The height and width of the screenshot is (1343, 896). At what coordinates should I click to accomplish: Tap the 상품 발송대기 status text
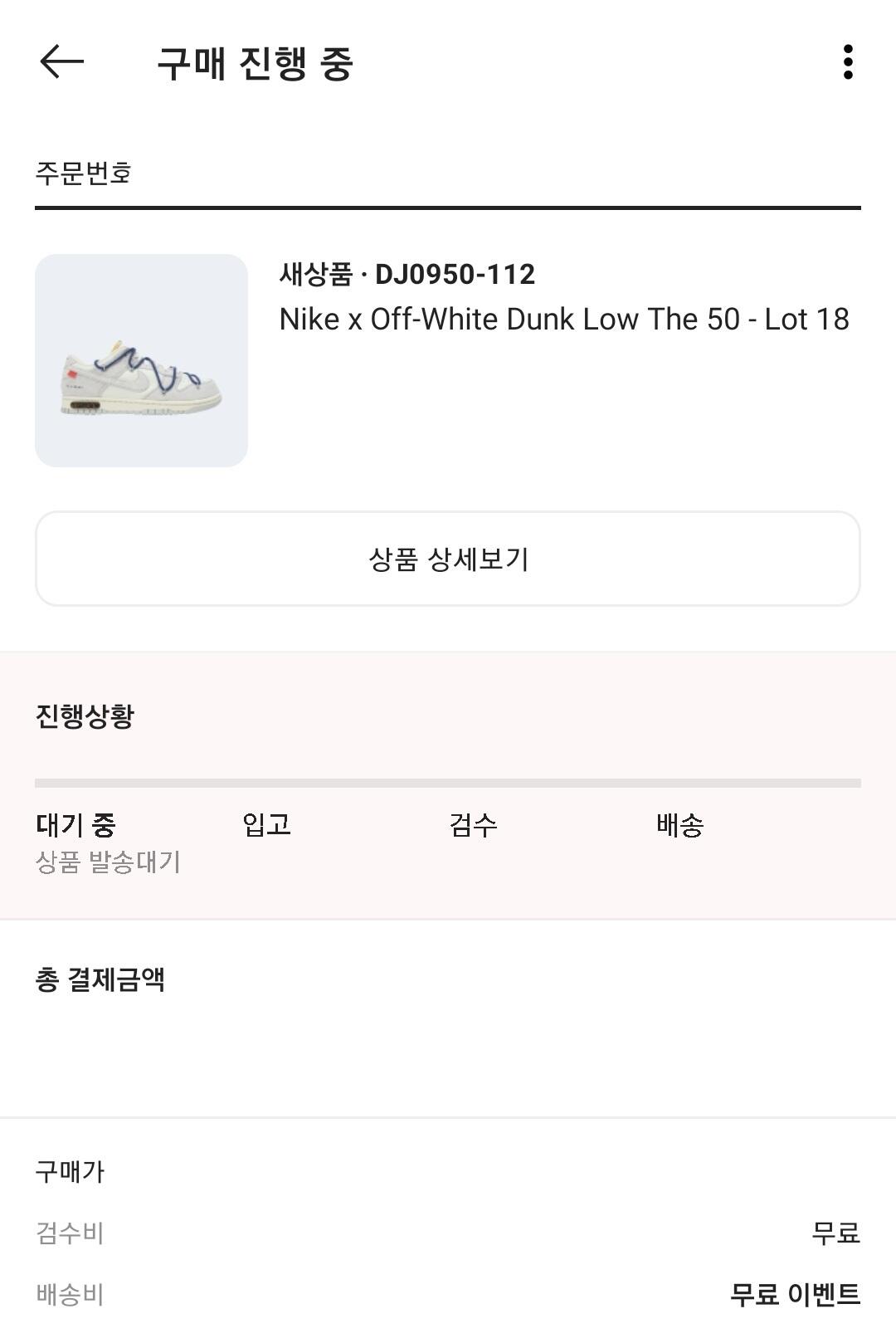coord(108,862)
